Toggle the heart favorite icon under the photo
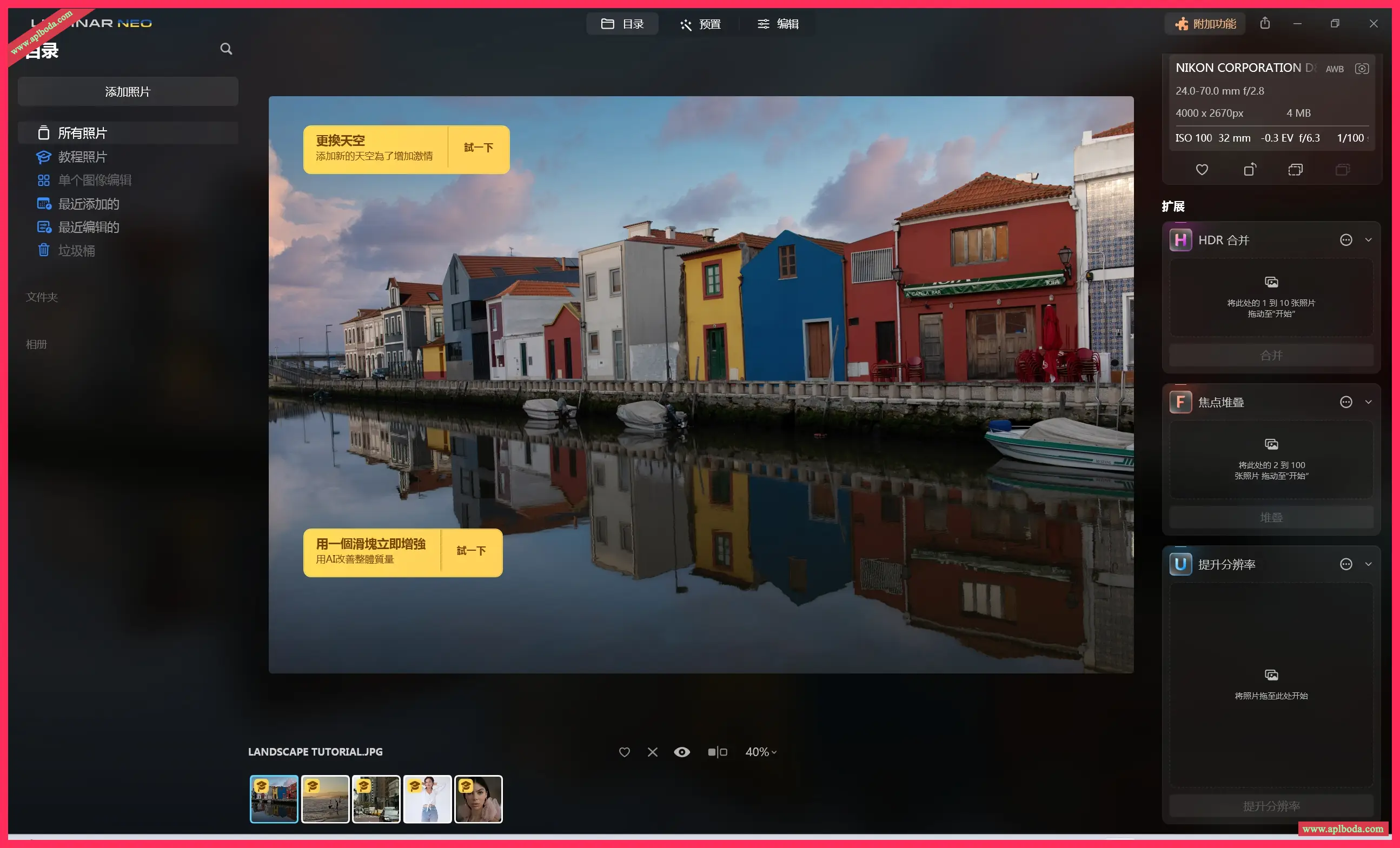 625,751
